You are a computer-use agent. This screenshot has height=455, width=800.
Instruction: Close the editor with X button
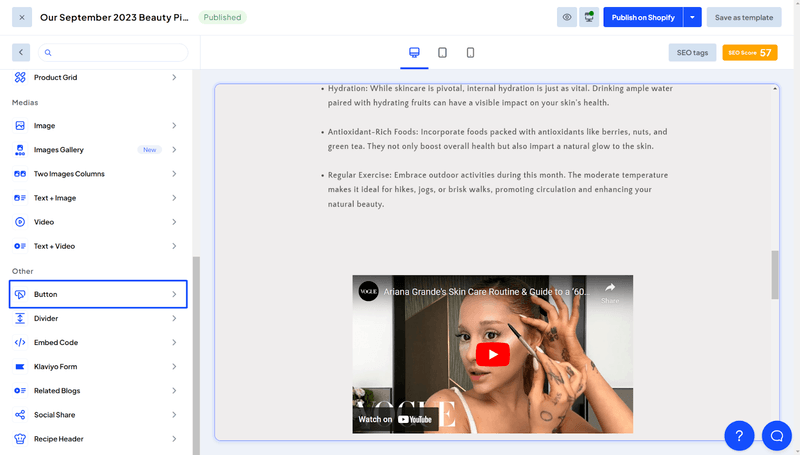22,17
